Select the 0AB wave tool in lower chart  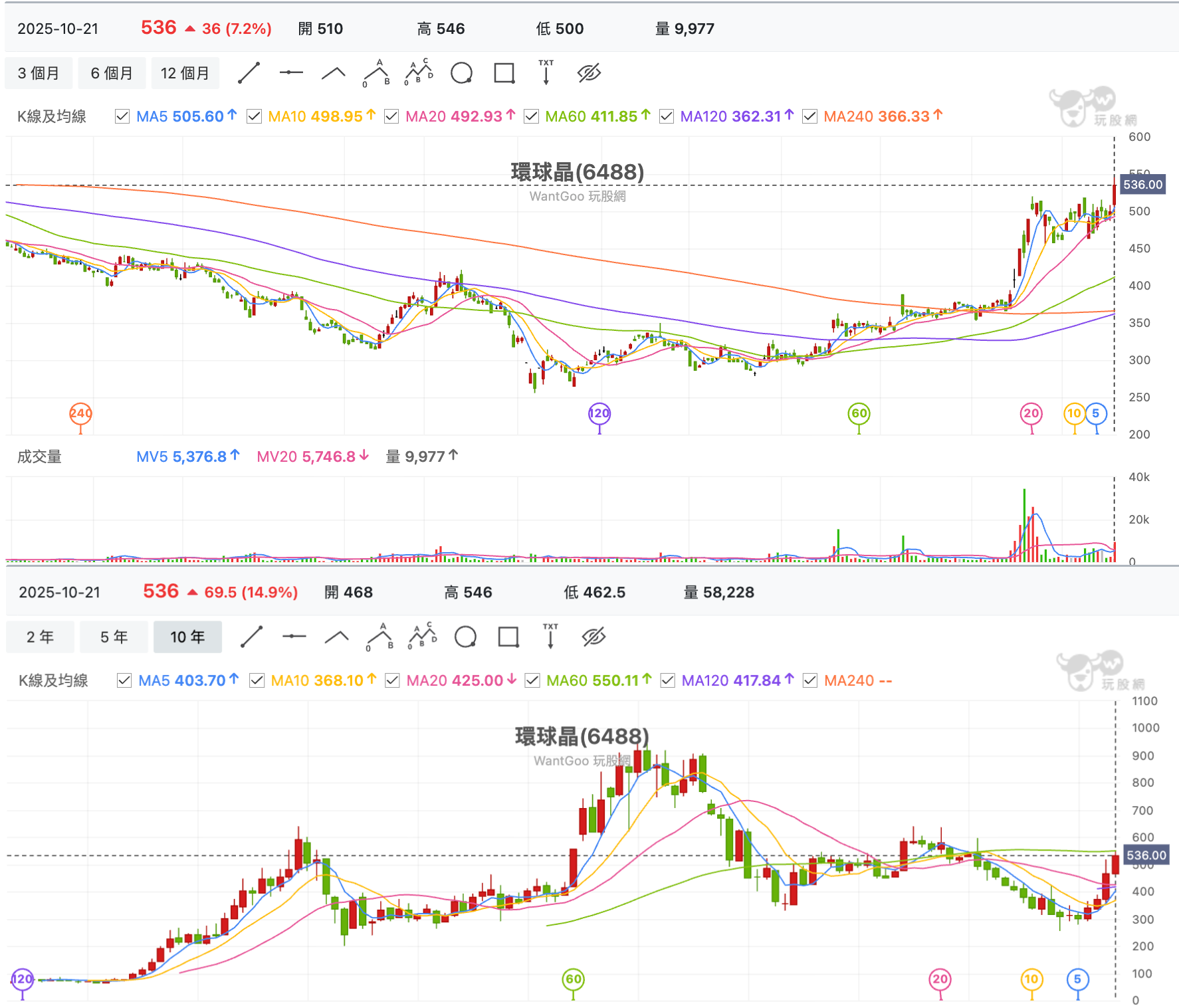pos(379,637)
